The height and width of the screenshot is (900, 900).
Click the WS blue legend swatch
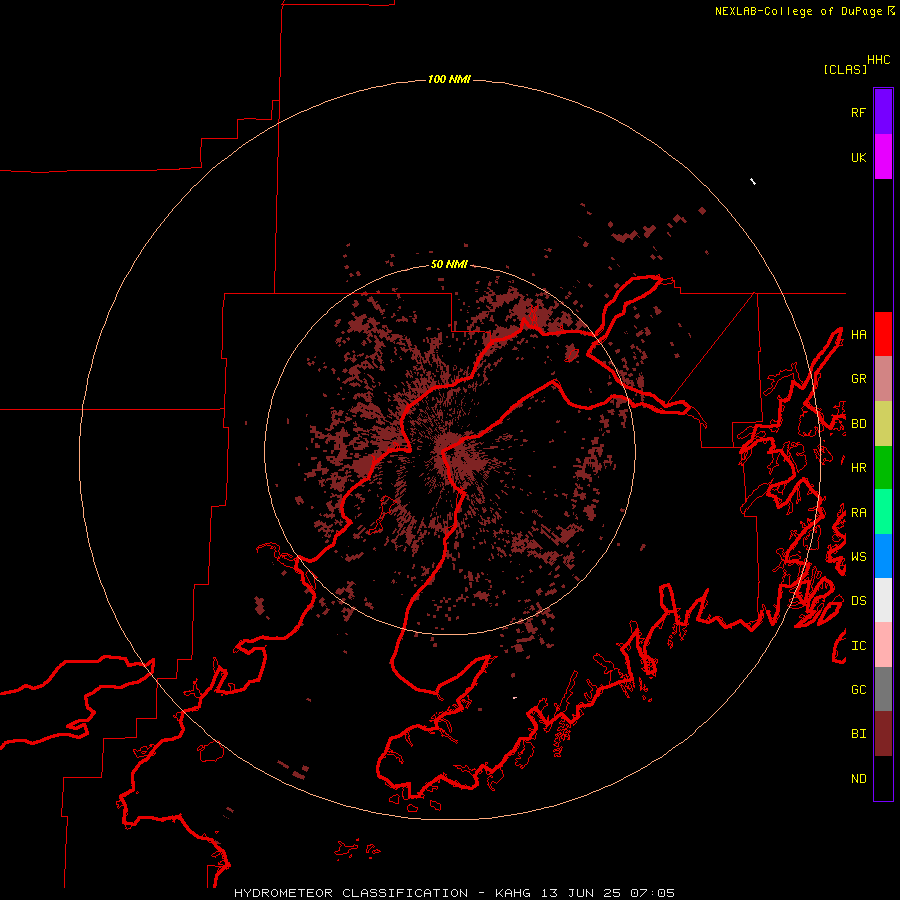[883, 556]
